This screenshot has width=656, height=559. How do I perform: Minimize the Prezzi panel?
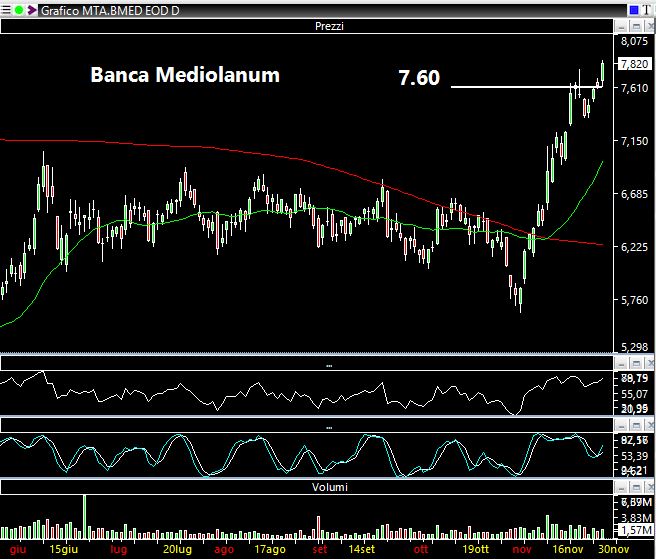click(622, 27)
